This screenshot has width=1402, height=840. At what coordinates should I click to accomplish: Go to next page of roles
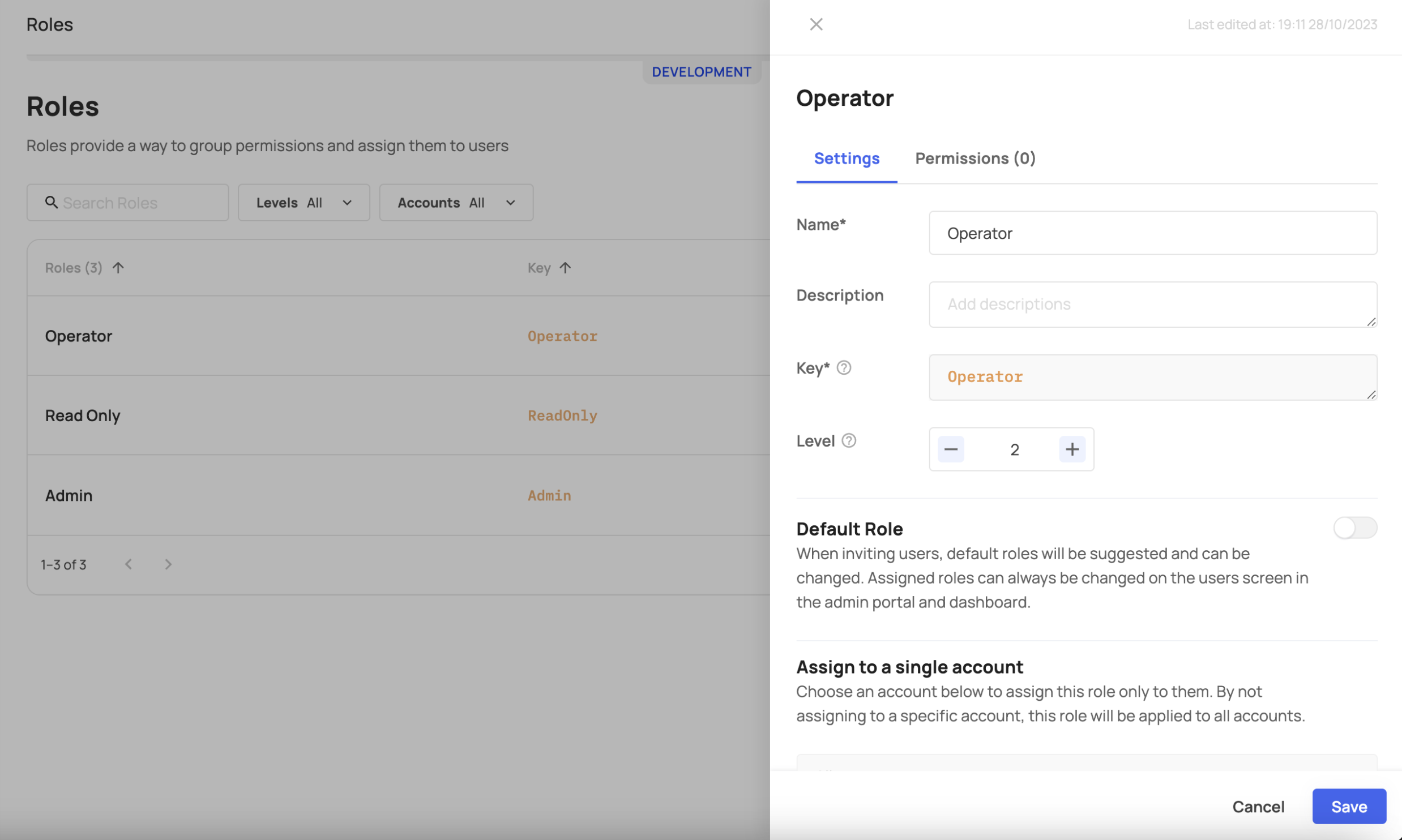point(168,564)
